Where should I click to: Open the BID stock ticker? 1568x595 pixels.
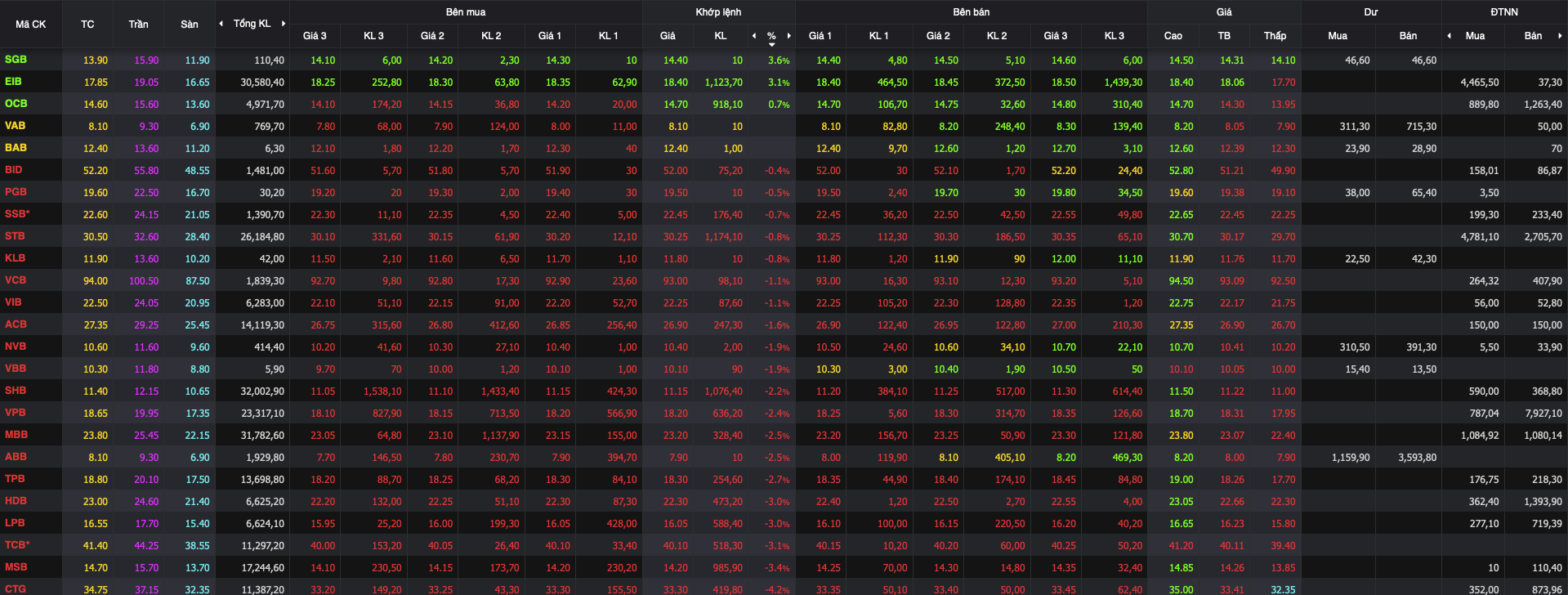[13, 170]
